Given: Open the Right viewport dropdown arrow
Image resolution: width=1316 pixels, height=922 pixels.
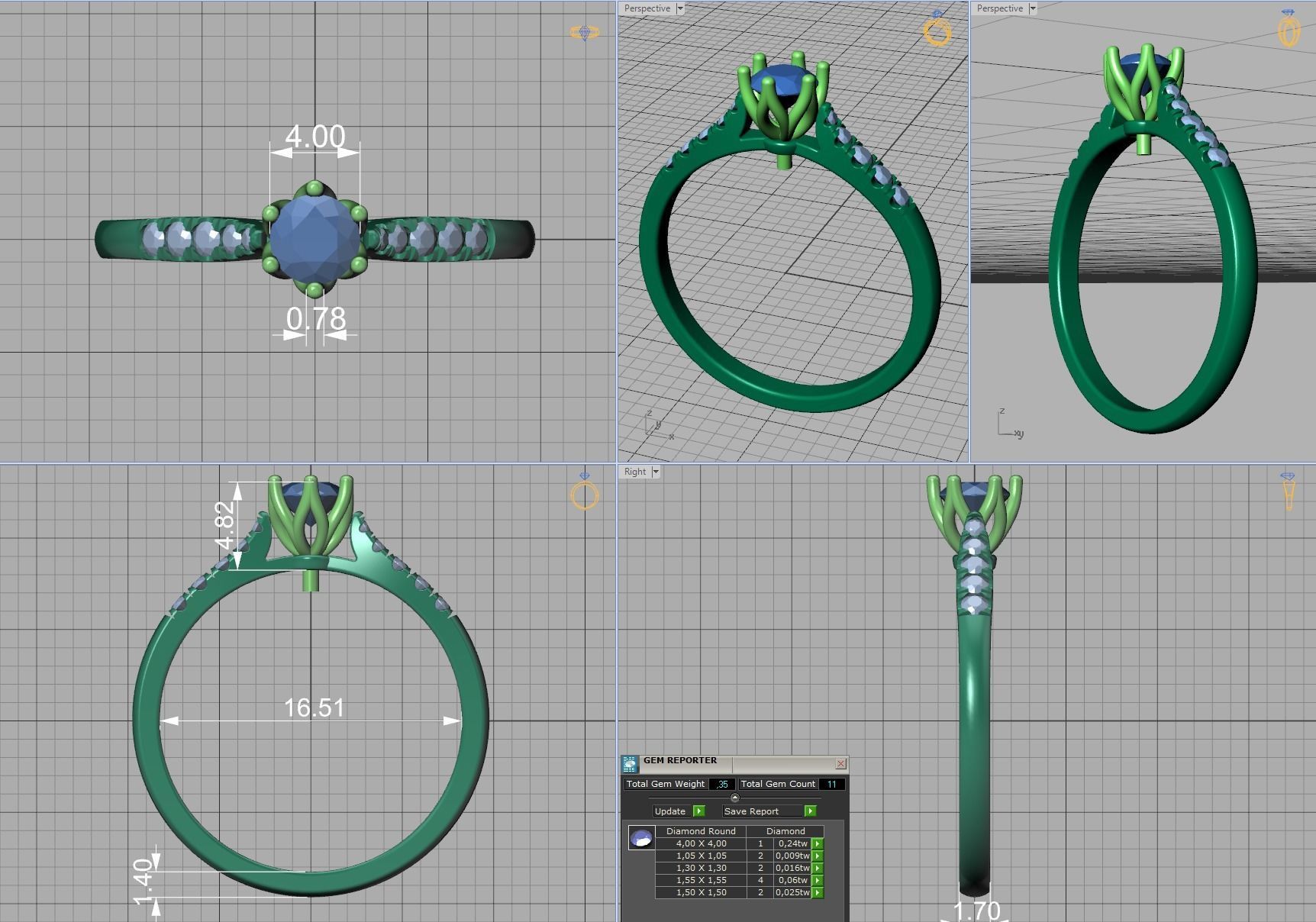Looking at the screenshot, I should (x=656, y=472).
